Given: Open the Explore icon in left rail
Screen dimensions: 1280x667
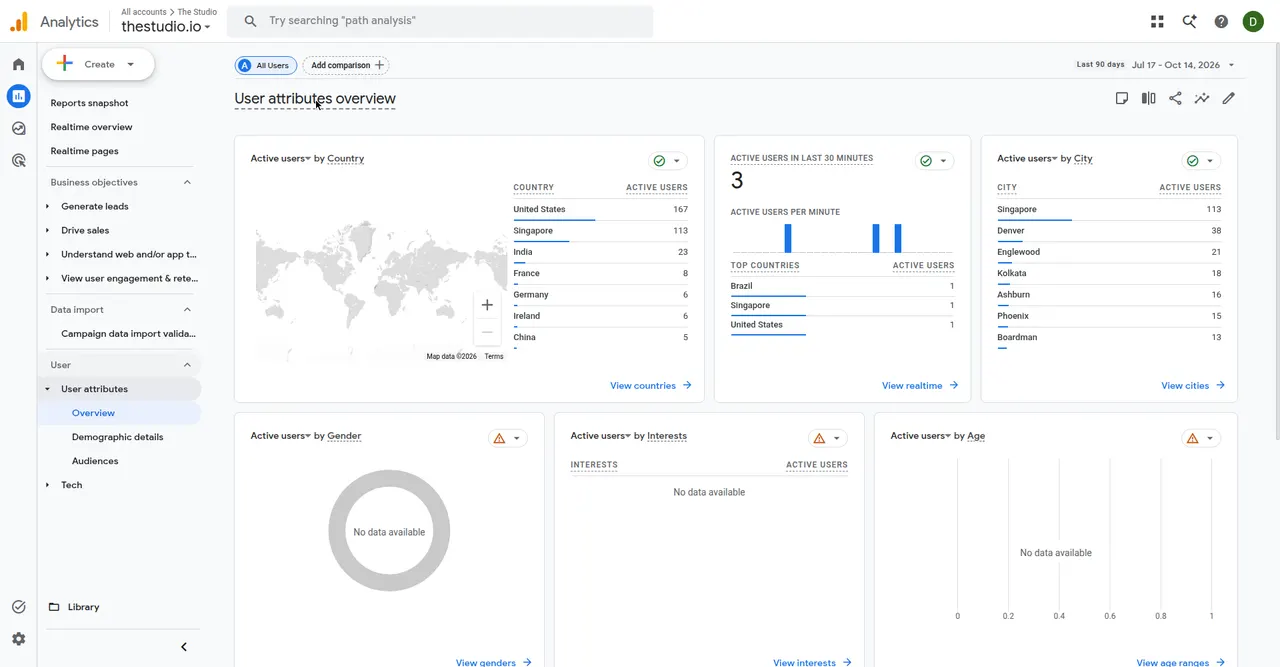Looking at the screenshot, I should [18, 128].
